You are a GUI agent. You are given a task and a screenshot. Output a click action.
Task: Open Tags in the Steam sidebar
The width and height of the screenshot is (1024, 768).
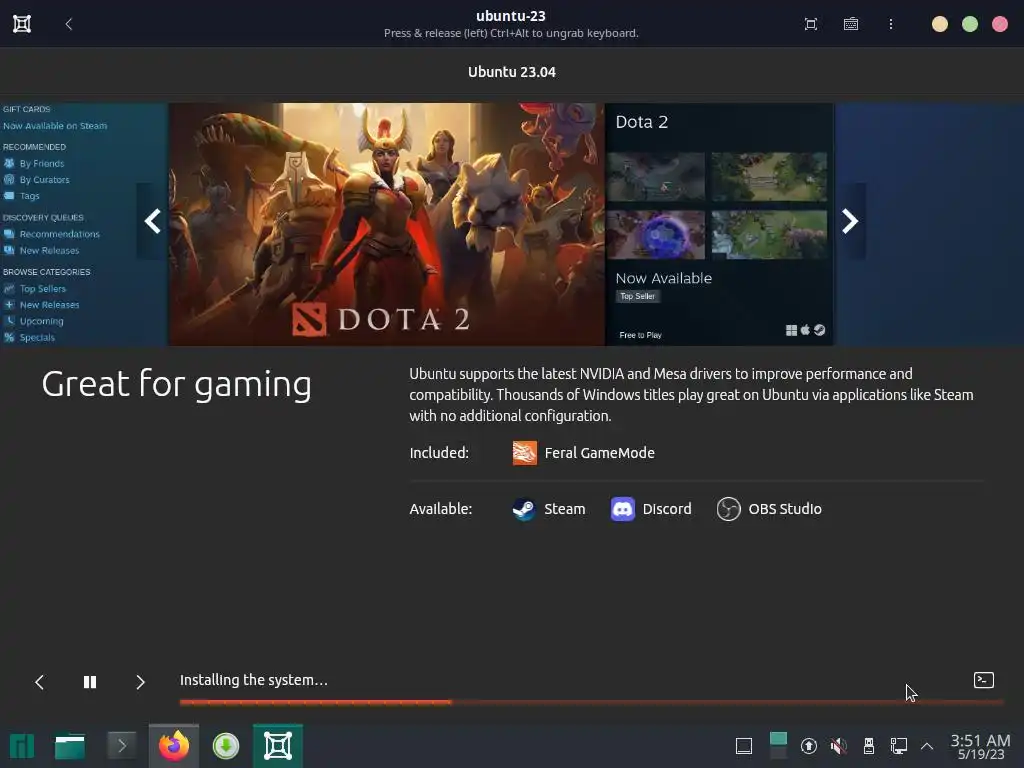coord(29,196)
